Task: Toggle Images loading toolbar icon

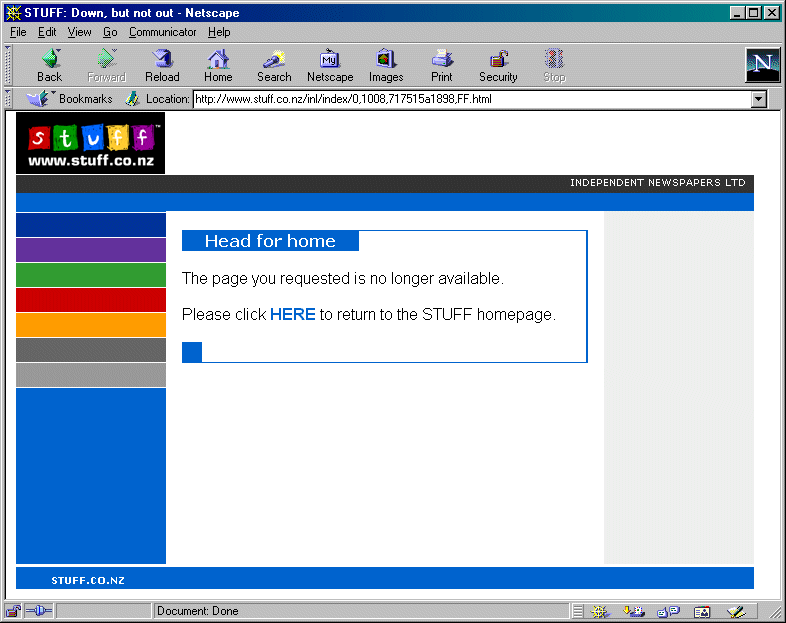Action: (x=386, y=66)
